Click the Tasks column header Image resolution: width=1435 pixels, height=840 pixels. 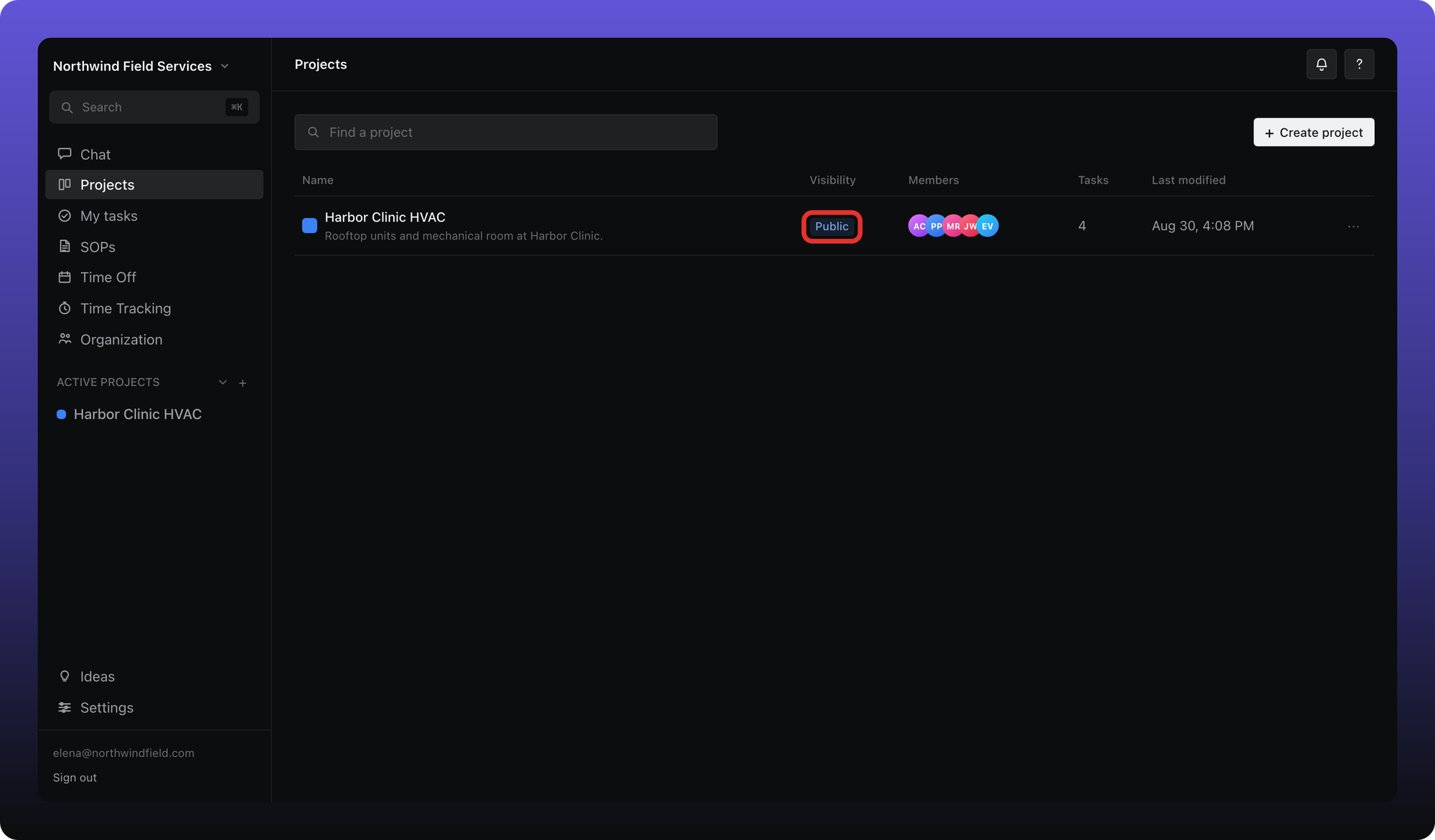tap(1093, 180)
